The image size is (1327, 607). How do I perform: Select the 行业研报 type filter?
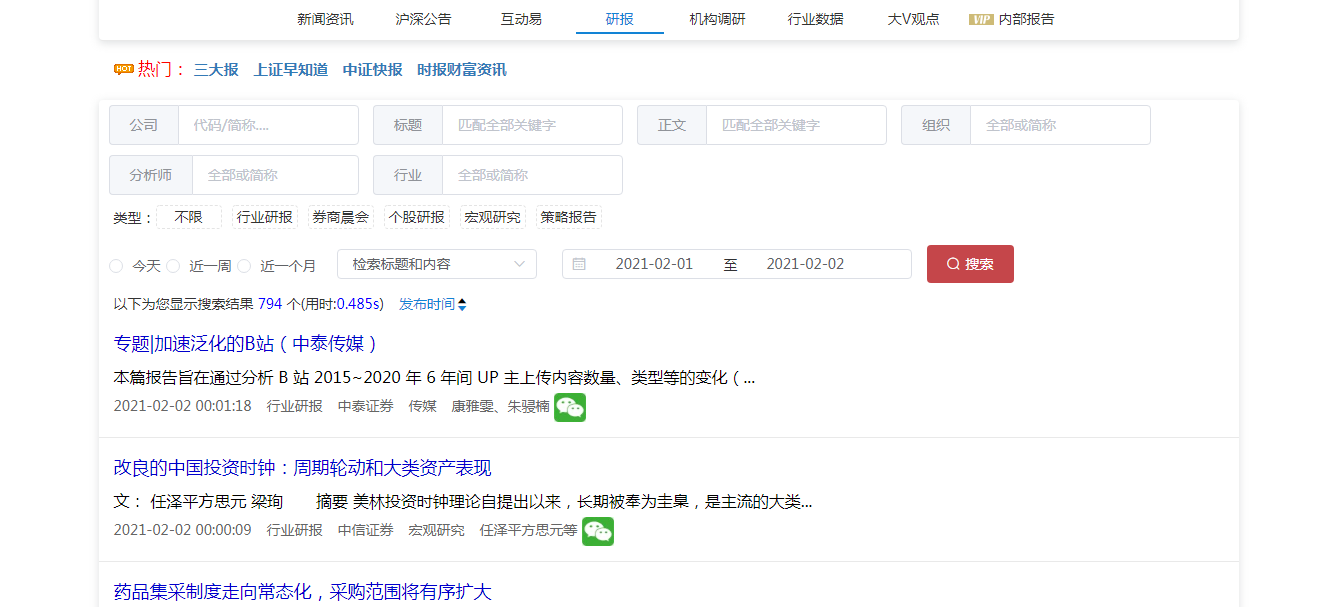pos(265,217)
